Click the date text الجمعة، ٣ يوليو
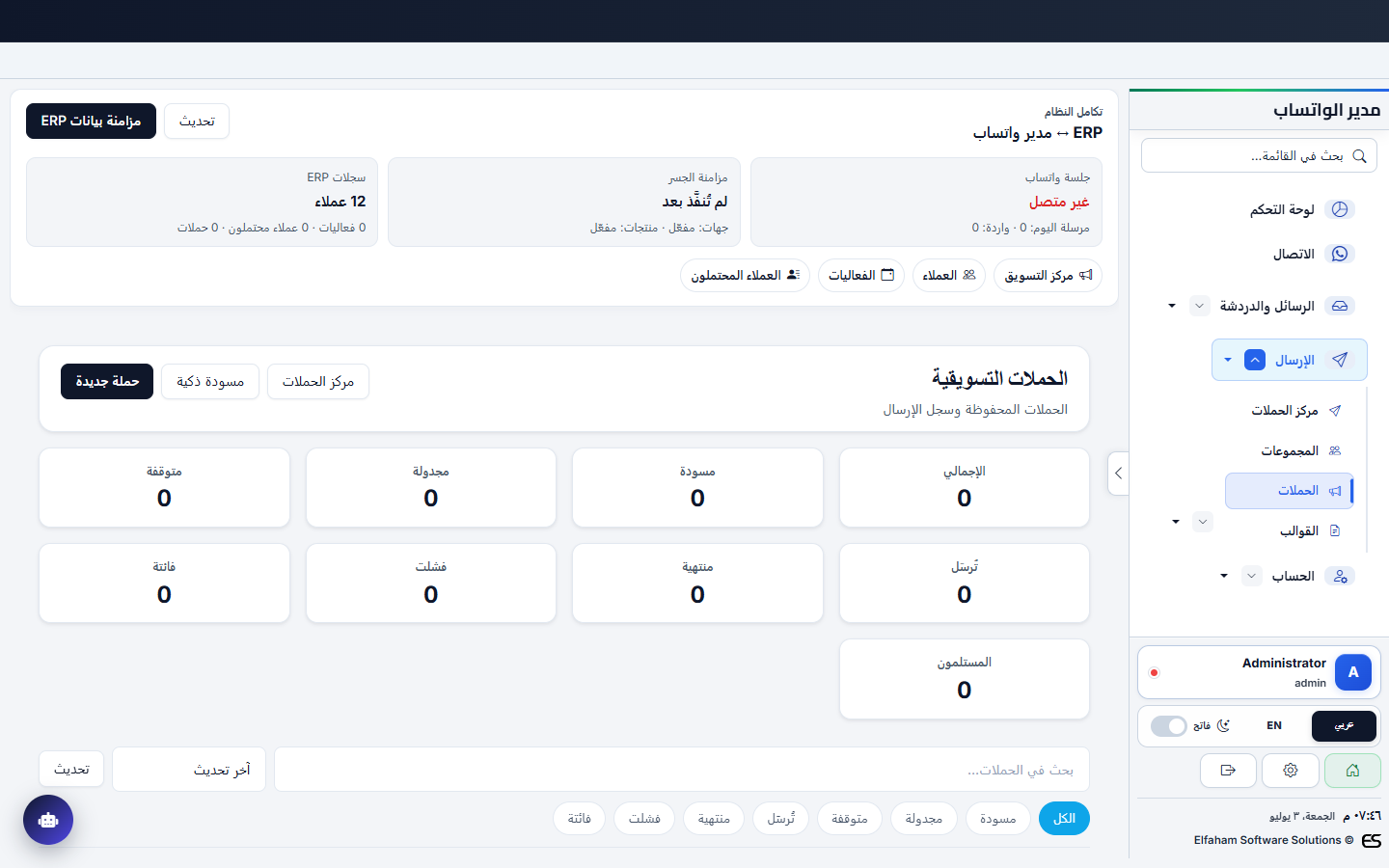The width and height of the screenshot is (1389, 868). click(x=1302, y=816)
